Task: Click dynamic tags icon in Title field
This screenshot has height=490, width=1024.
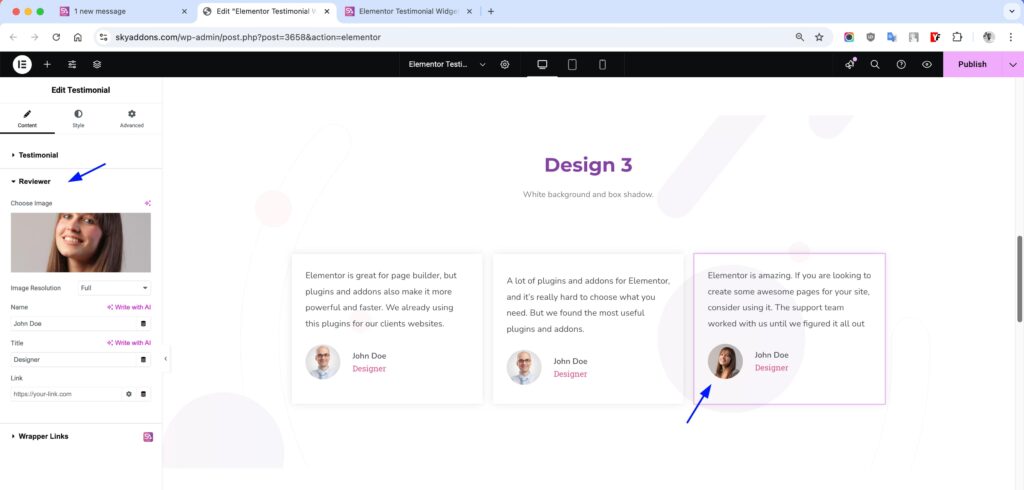Action: 144,359
